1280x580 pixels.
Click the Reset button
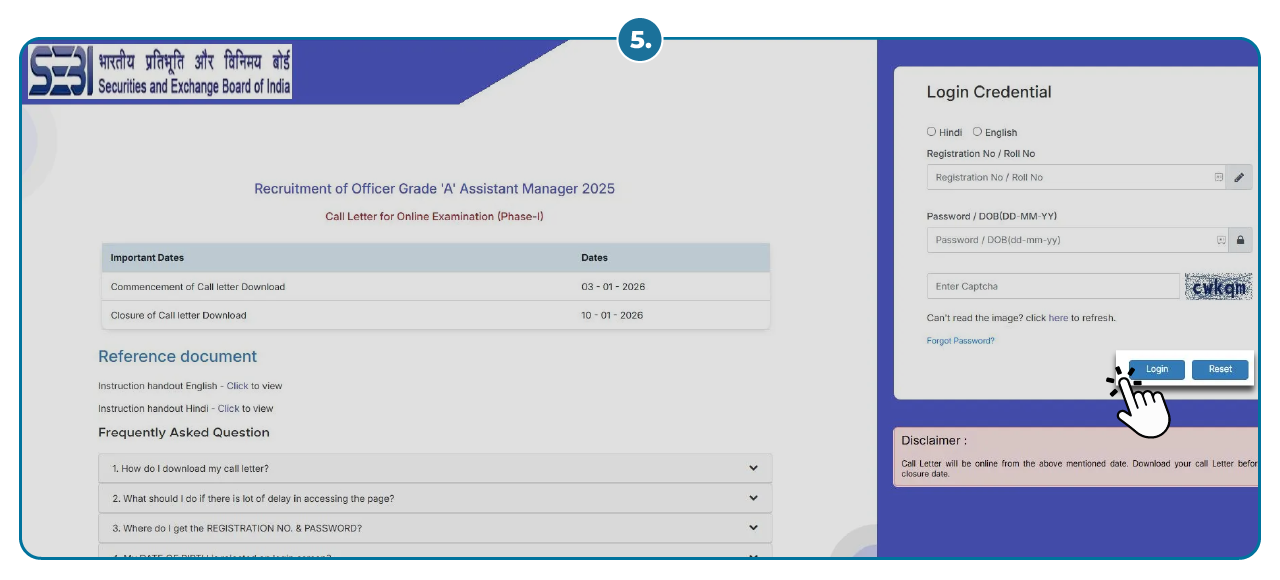click(1219, 369)
